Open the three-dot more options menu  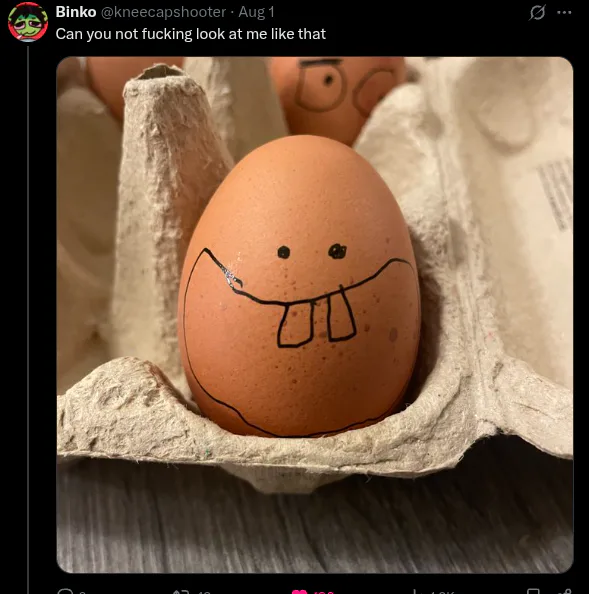coord(564,13)
